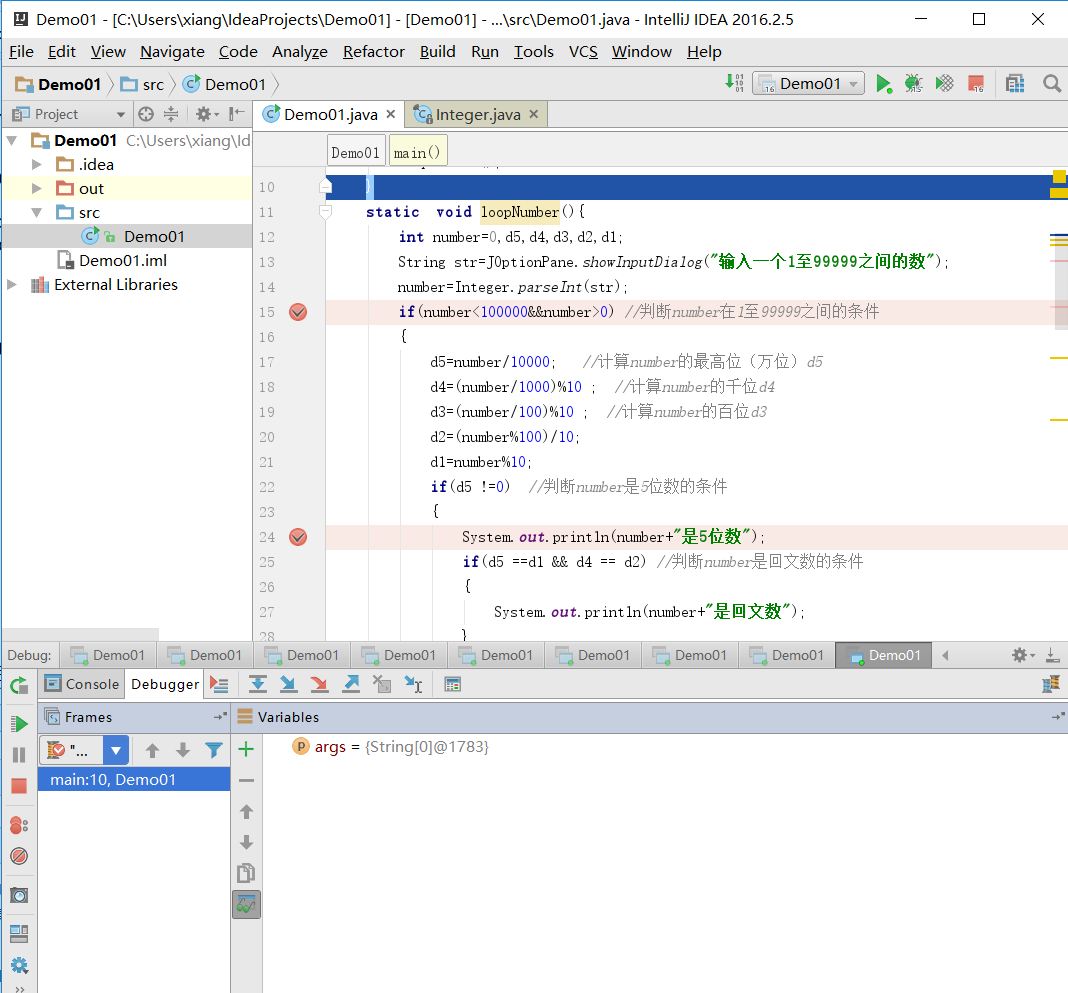Click Show Execution Point icon
Image resolution: width=1068 pixels, height=993 pixels.
coord(219,684)
